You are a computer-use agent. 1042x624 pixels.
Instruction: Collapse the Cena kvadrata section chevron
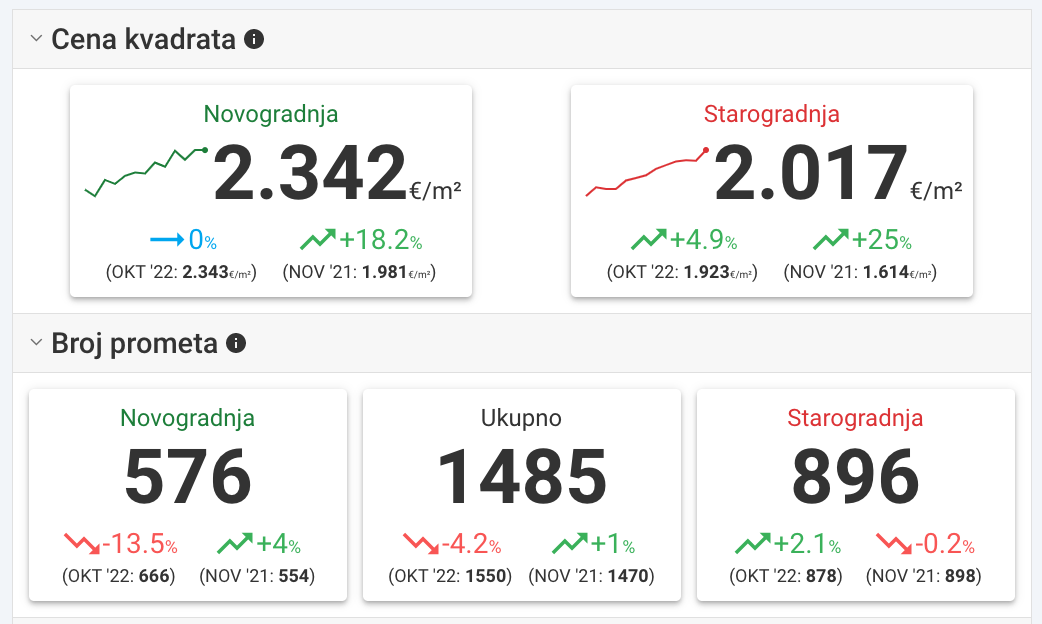click(36, 40)
